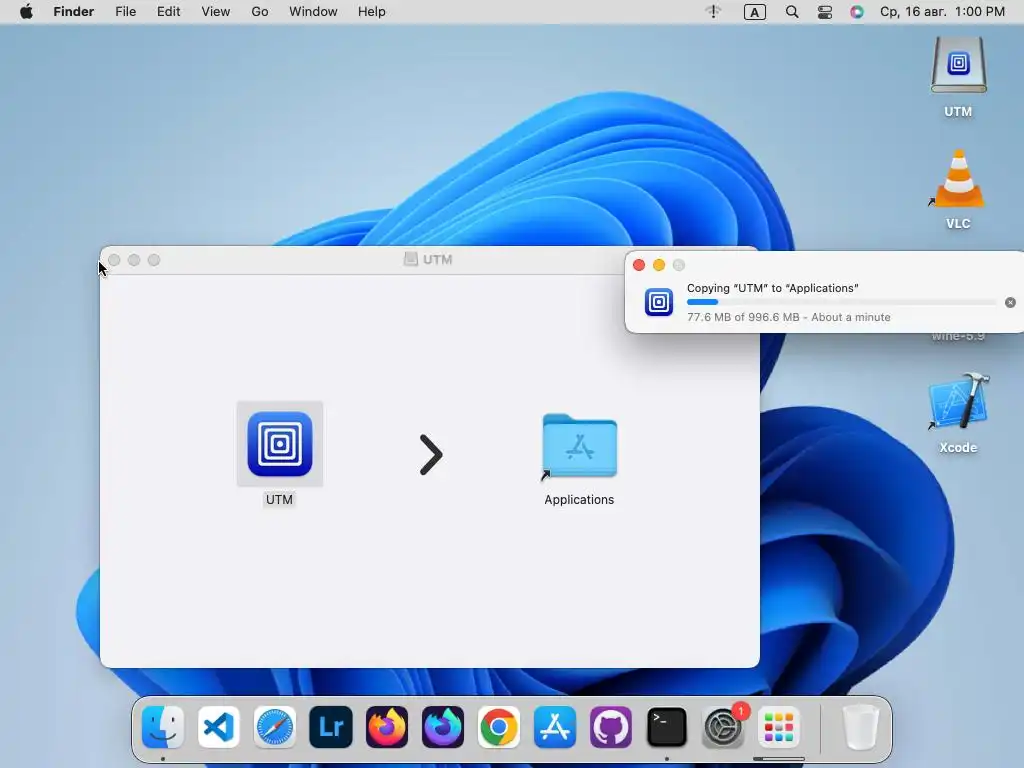Open App Store from the Dock
This screenshot has height=768, width=1024.
(x=555, y=727)
